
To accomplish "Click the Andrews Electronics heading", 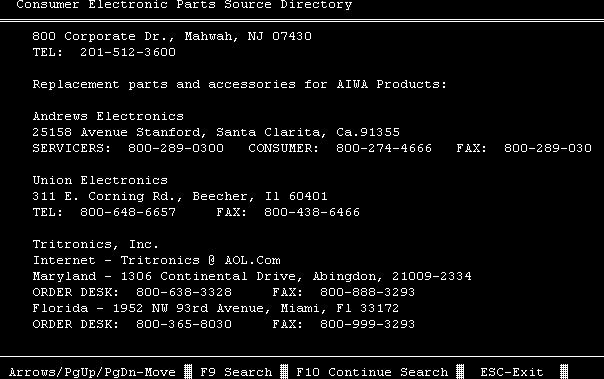I will tap(108, 116).
